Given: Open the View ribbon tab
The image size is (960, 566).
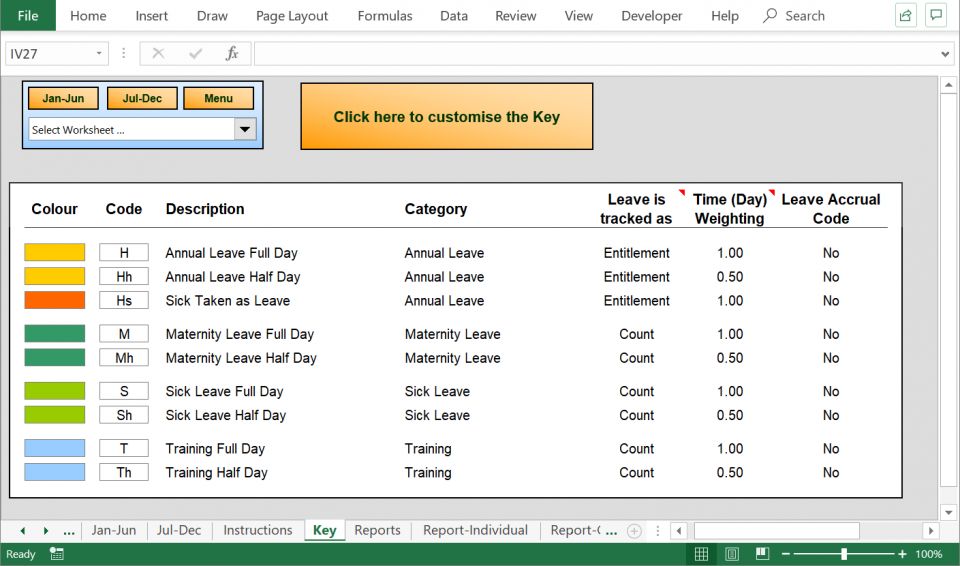Looking at the screenshot, I should (x=579, y=16).
